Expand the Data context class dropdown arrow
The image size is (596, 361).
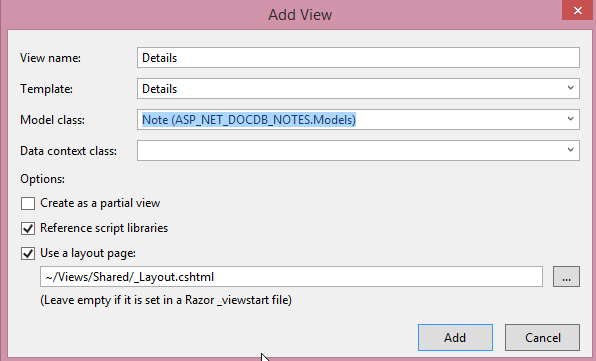pos(571,150)
